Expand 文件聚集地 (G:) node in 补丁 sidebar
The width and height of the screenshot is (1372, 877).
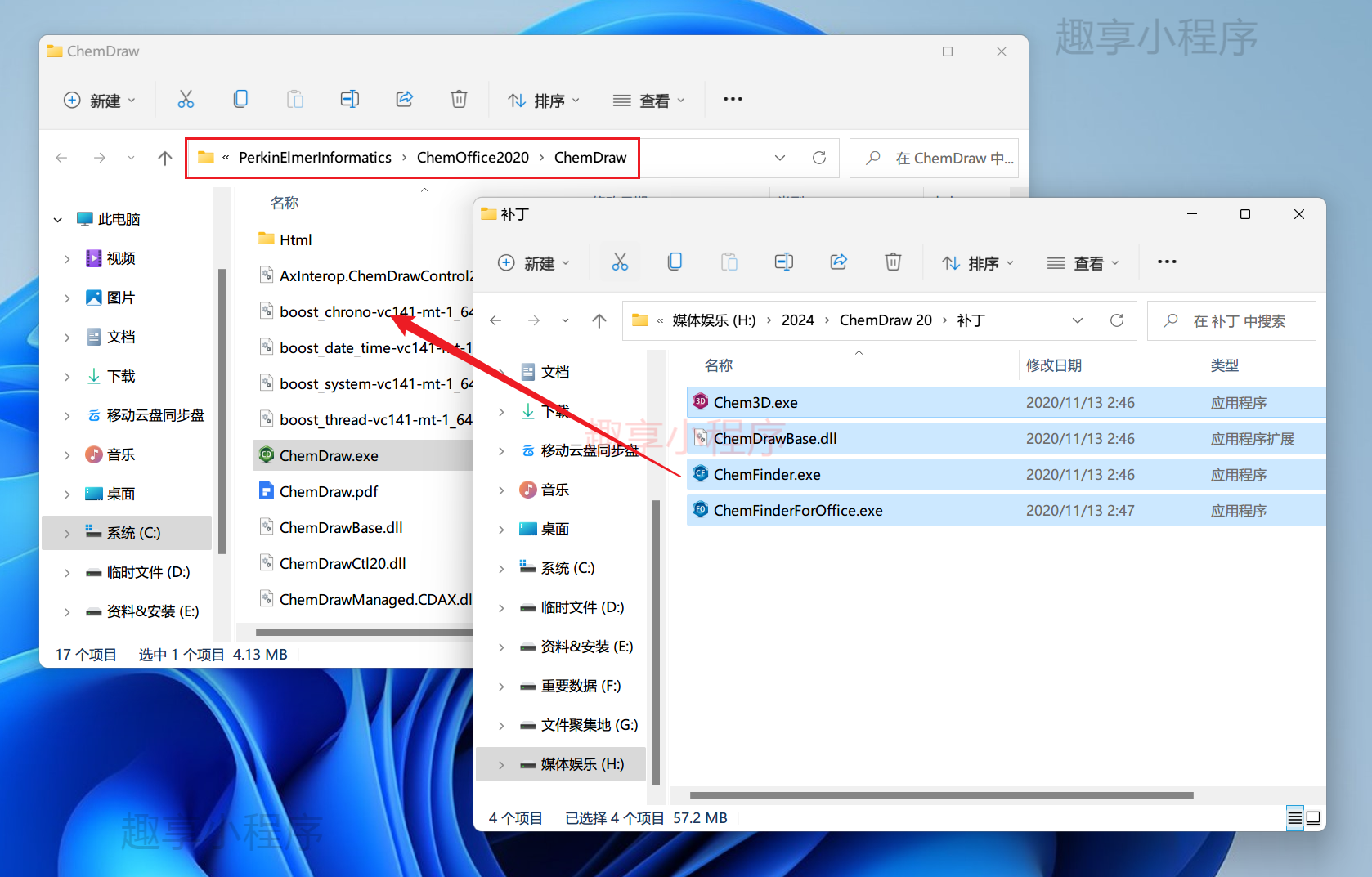501,725
